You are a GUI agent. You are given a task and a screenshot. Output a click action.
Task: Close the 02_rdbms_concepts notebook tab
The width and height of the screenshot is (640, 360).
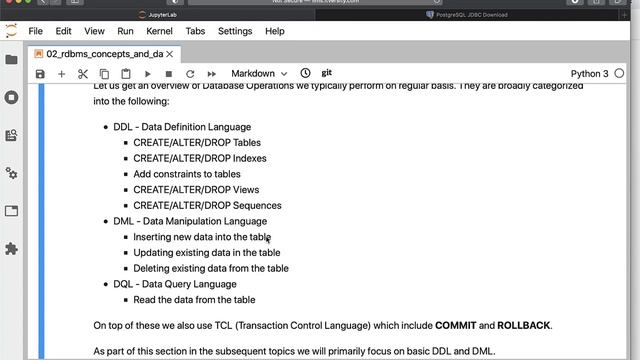tap(170, 54)
